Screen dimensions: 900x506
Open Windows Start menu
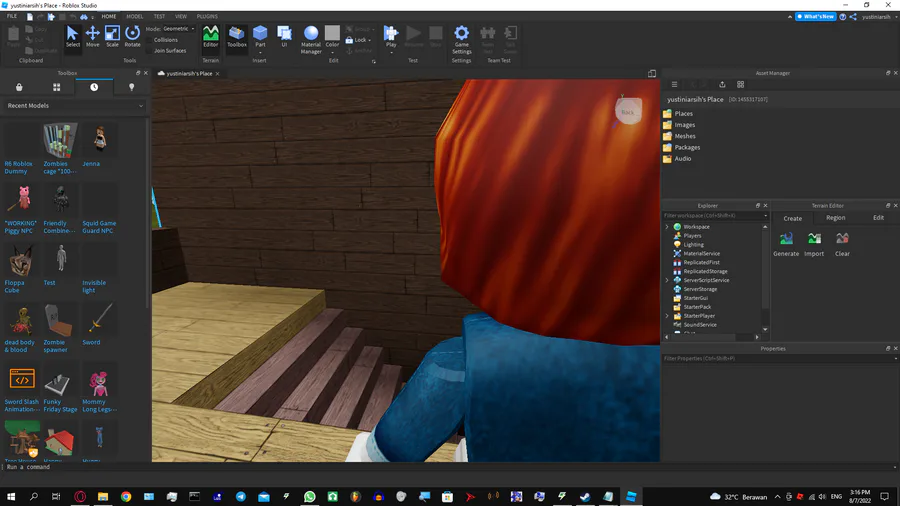coord(11,497)
